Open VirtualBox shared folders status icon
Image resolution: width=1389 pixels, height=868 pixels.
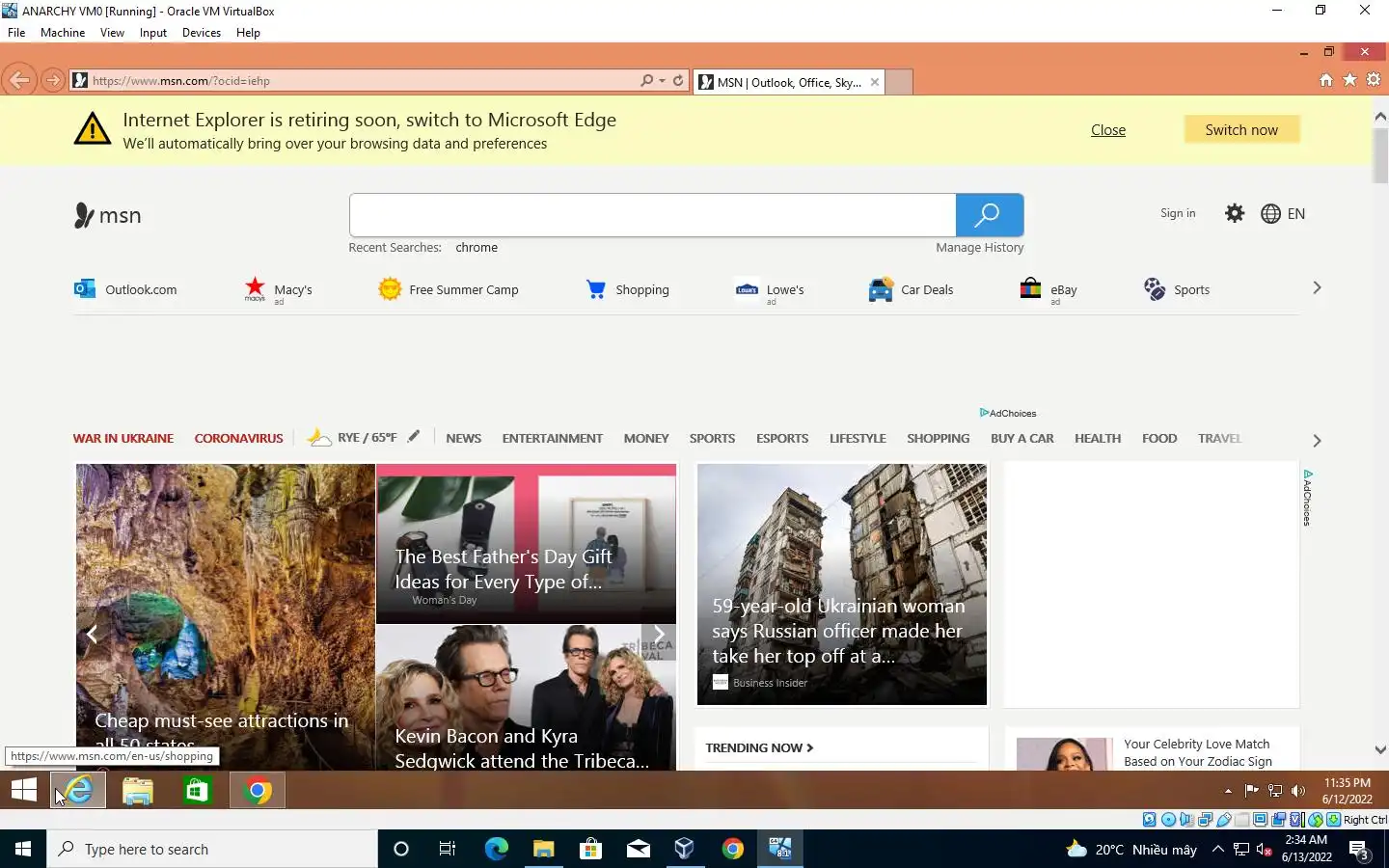1241,820
